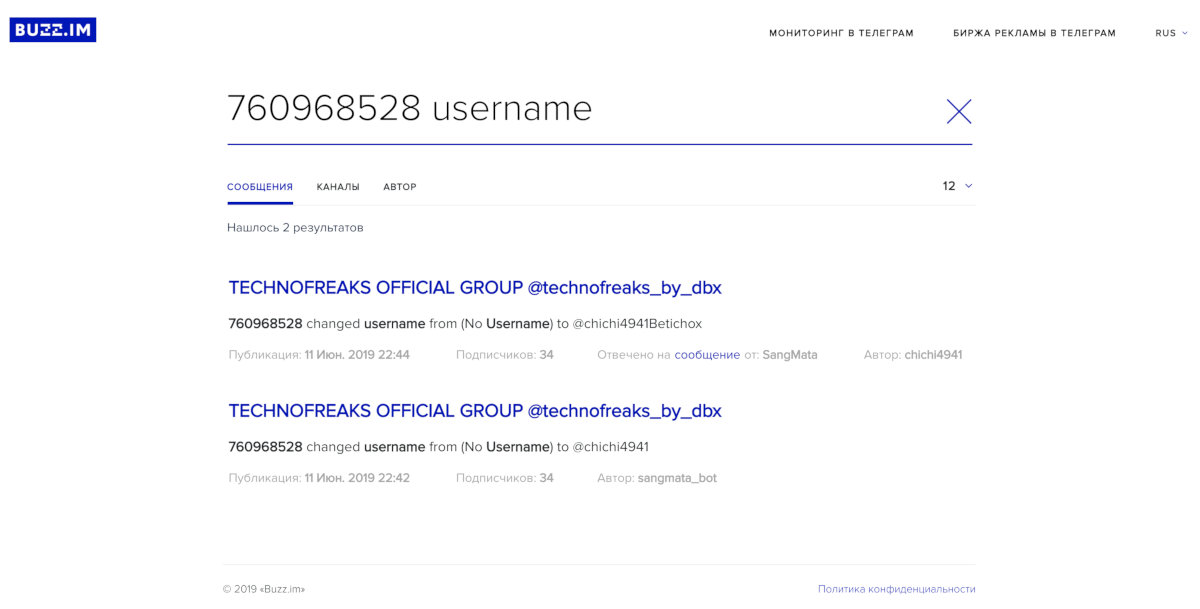The width and height of the screenshot is (1200, 609).
Task: Select second message ending with @chichi4941
Action: (x=438, y=447)
